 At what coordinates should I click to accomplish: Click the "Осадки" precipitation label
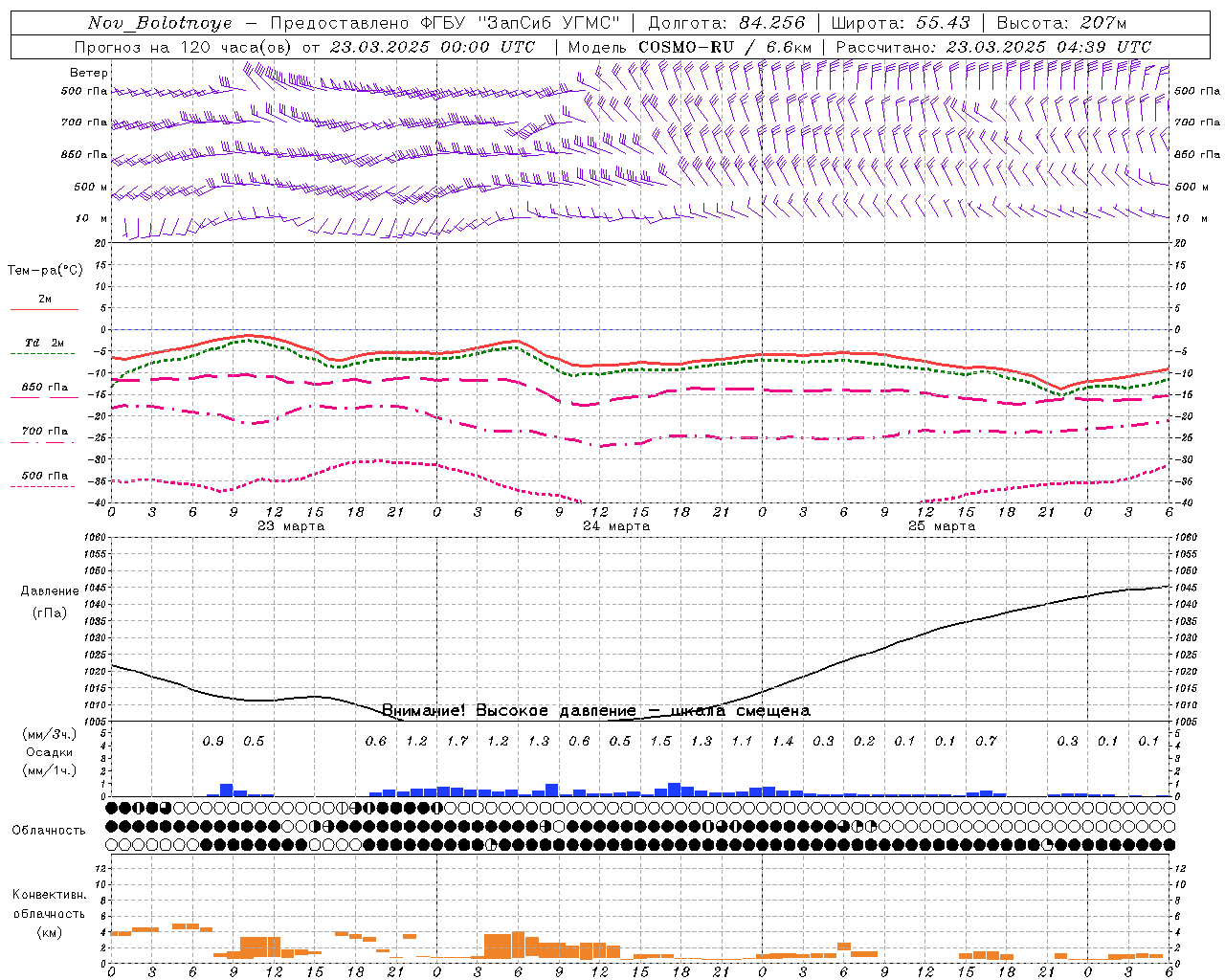coord(50,752)
